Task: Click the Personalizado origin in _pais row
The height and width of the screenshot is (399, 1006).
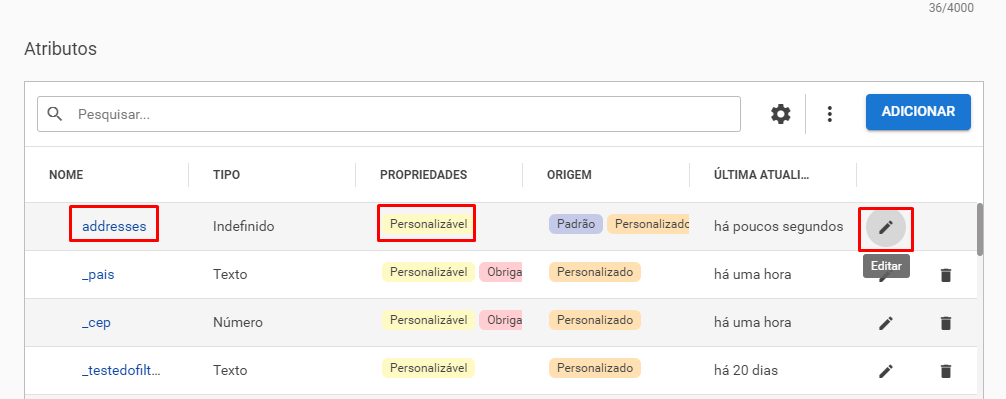Action: click(x=595, y=272)
